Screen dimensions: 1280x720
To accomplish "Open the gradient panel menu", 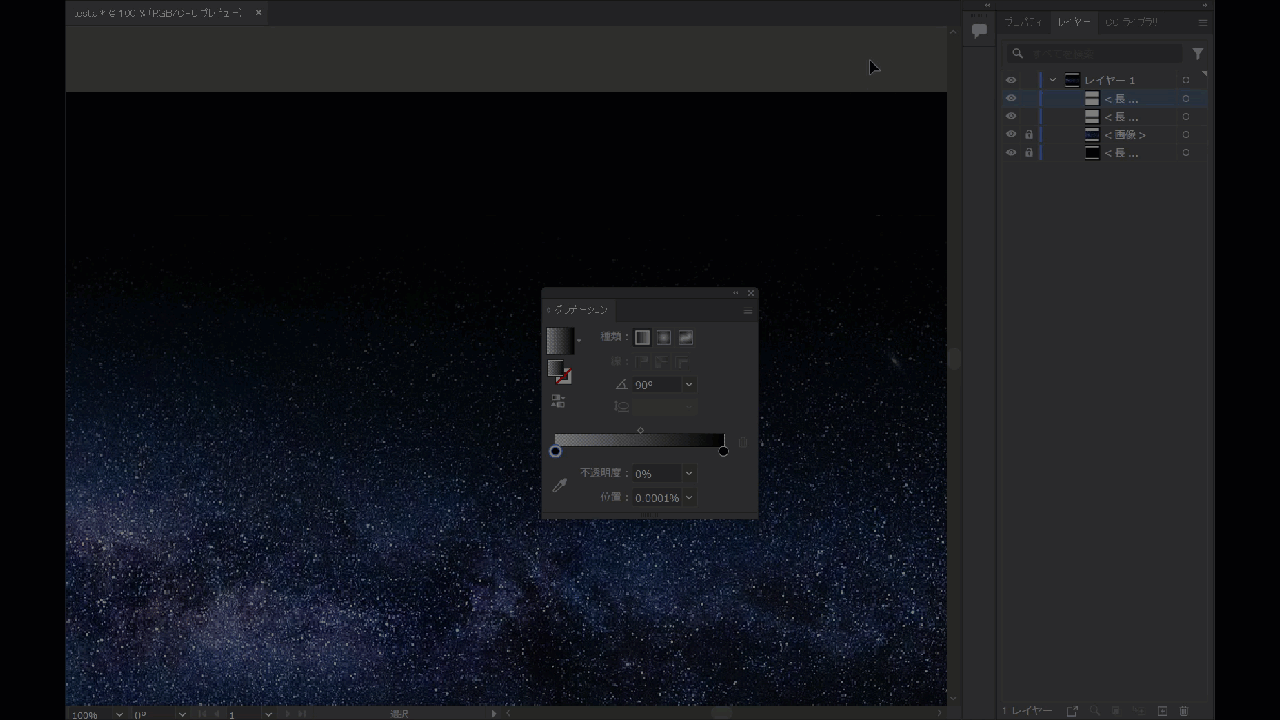I will [748, 311].
